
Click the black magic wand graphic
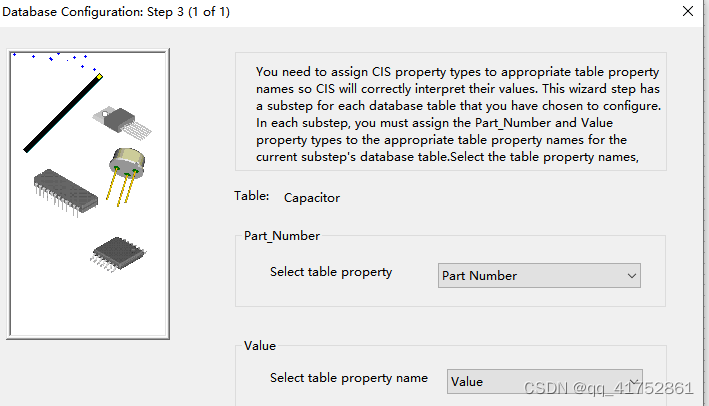[62, 114]
